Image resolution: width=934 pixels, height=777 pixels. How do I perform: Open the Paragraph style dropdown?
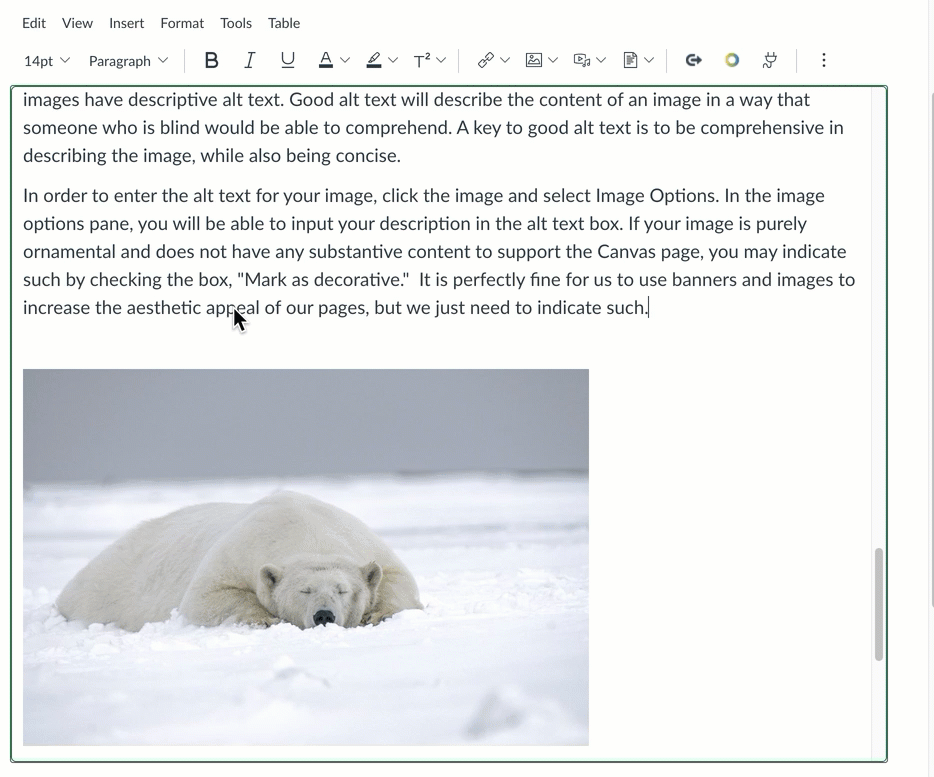(x=128, y=60)
